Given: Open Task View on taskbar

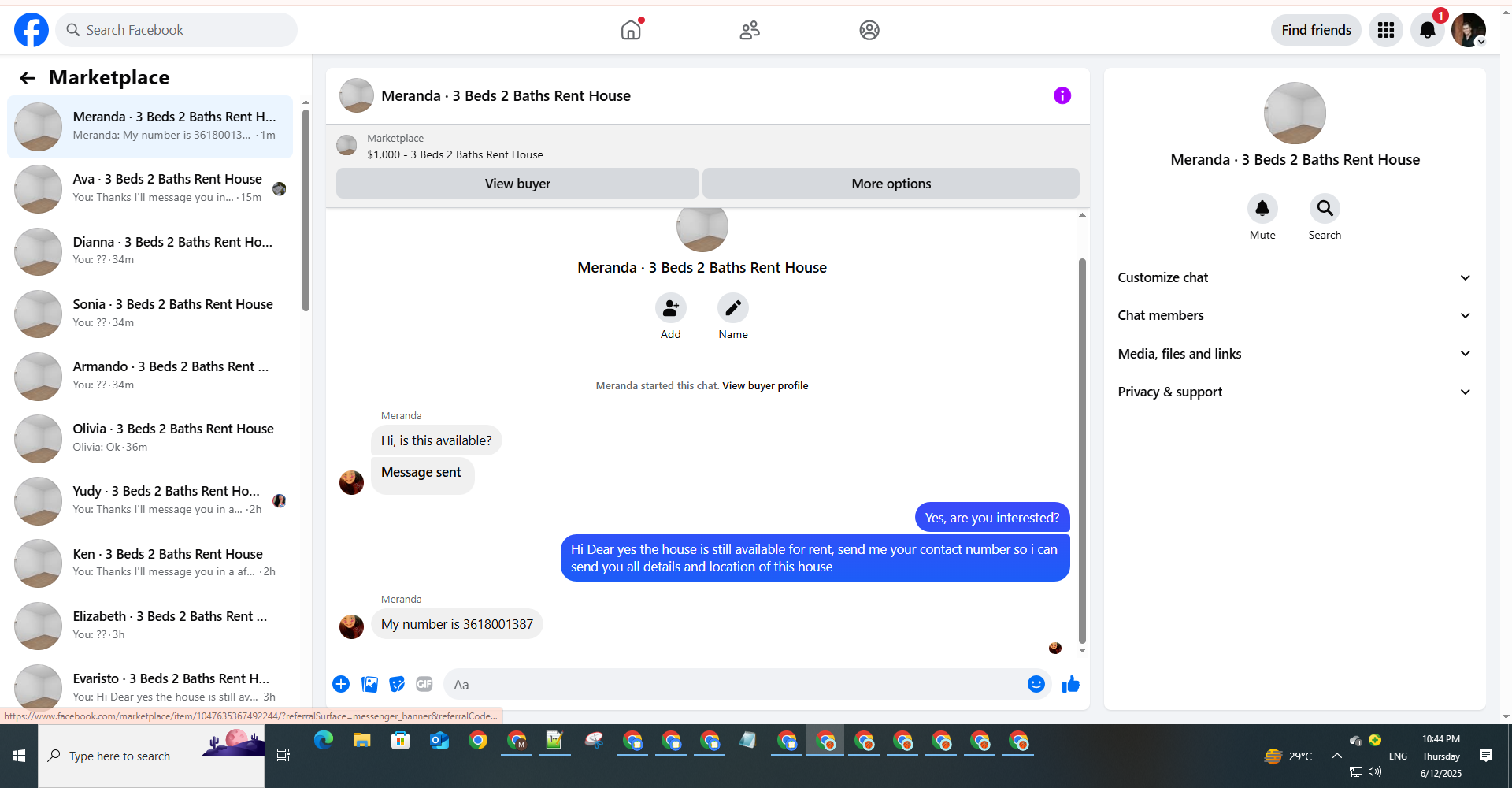Looking at the screenshot, I should [x=283, y=756].
